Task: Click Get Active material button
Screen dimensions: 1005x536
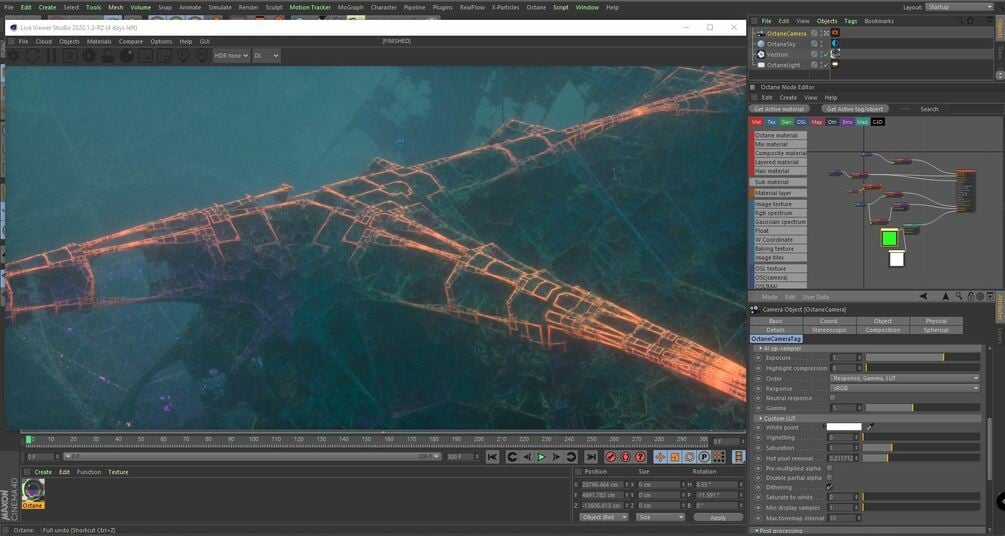Action: pyautogui.click(x=779, y=109)
